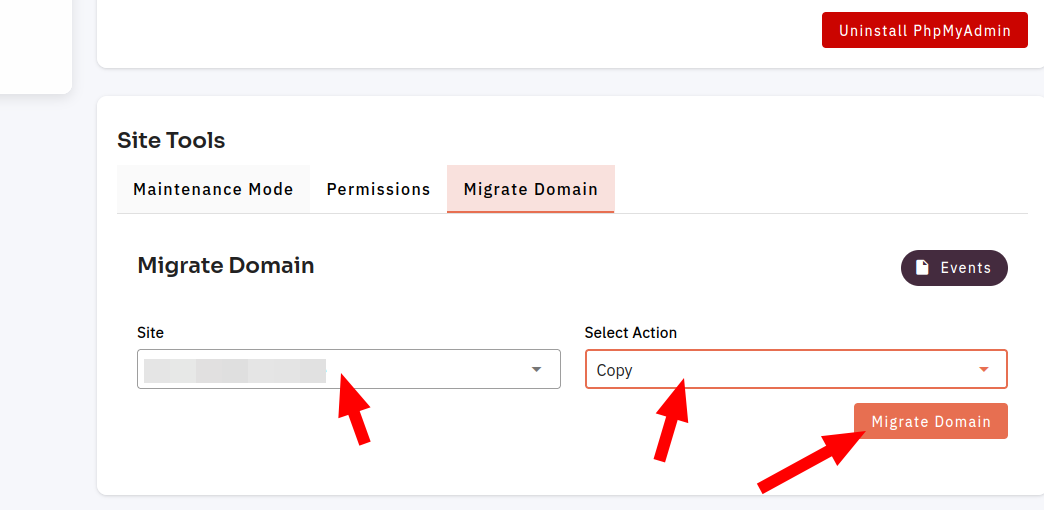
Task: Click the Site field label
Action: click(x=150, y=332)
